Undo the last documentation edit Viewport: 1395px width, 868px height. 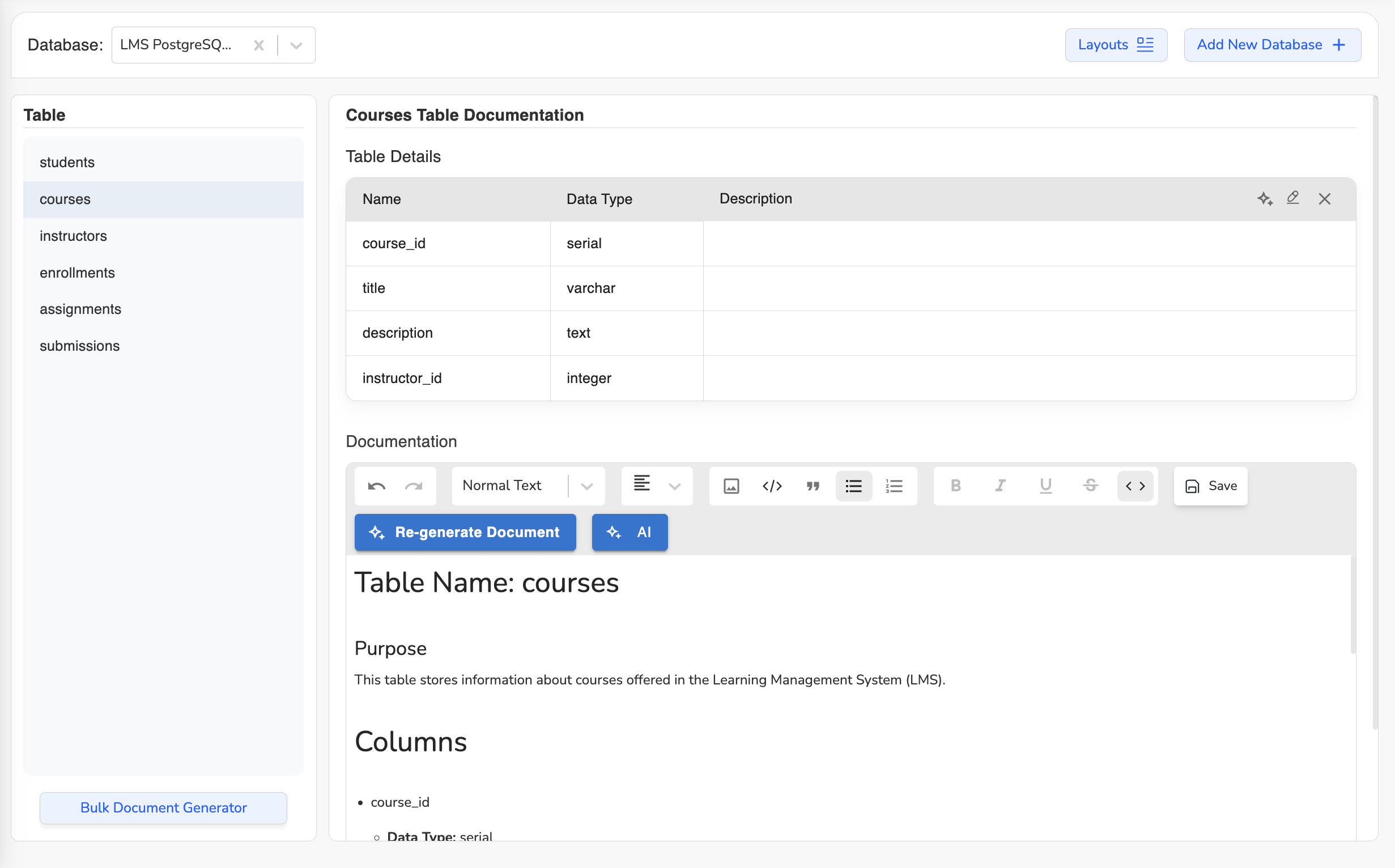click(376, 486)
